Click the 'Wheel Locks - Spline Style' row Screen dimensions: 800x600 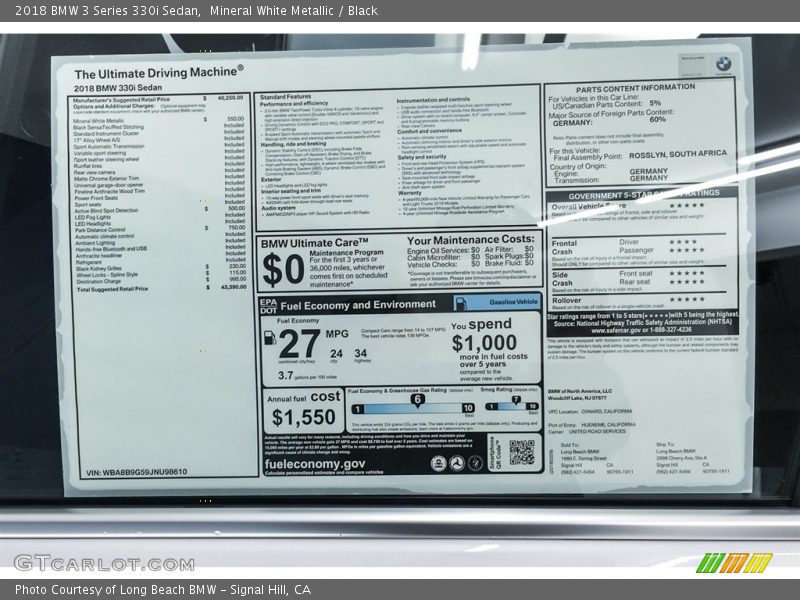160,274
